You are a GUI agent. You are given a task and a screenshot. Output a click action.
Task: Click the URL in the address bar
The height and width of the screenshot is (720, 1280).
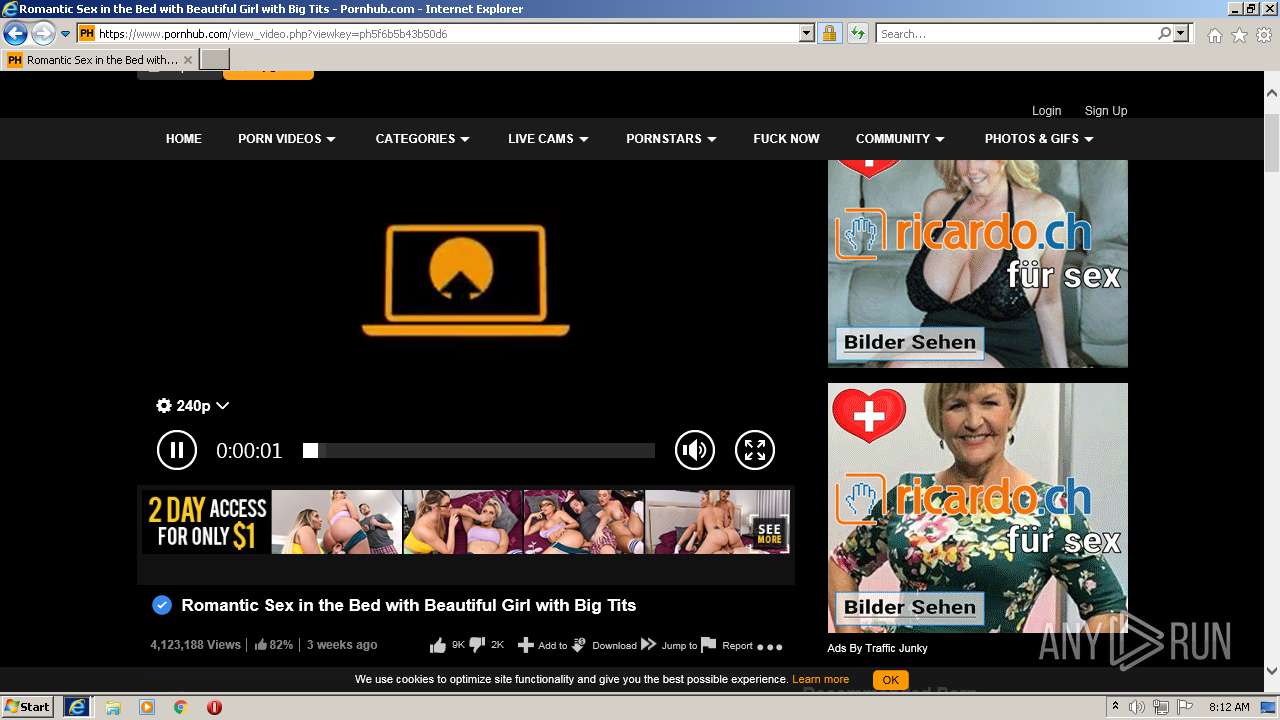pyautogui.click(x=272, y=34)
